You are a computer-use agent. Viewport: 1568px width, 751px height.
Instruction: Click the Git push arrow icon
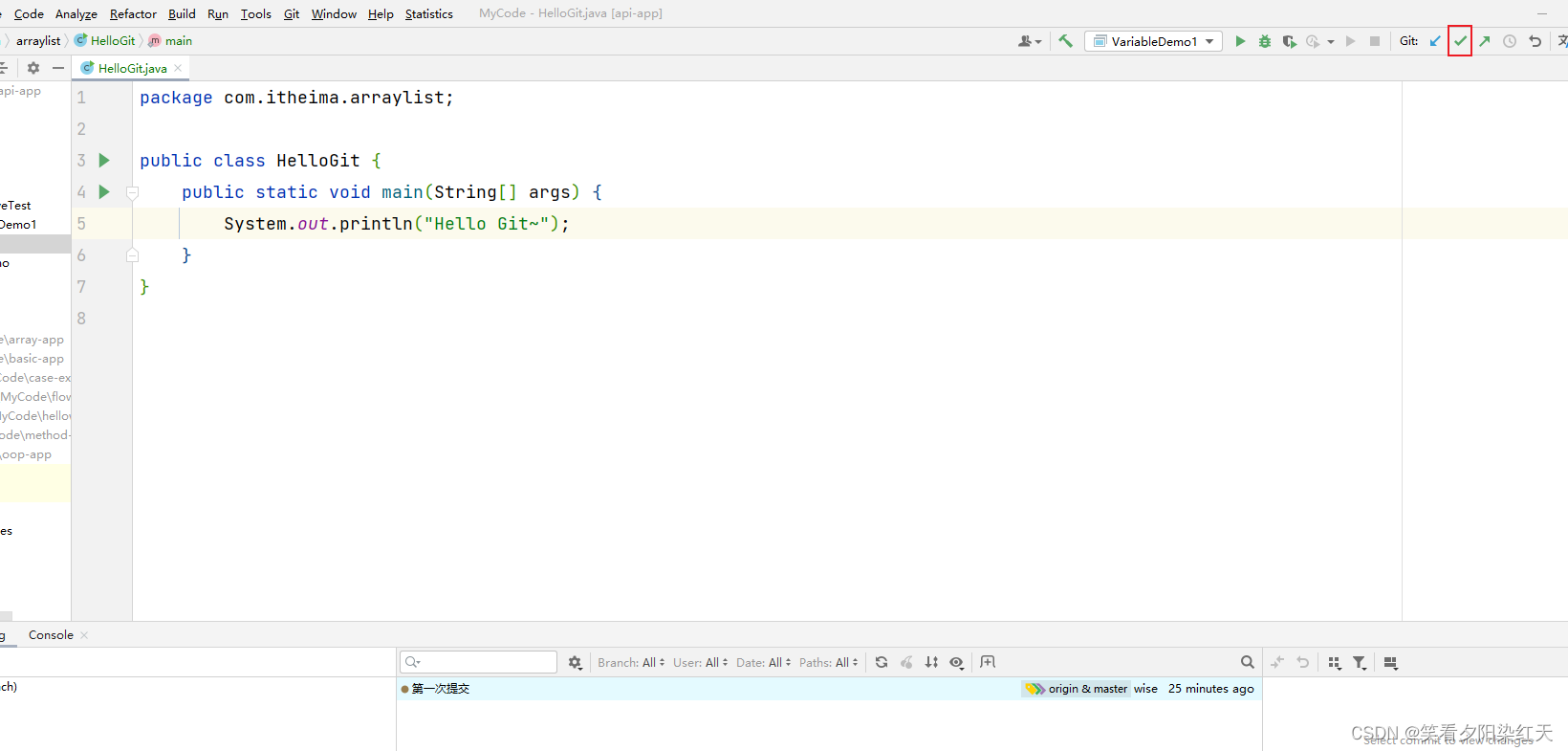click(x=1485, y=41)
